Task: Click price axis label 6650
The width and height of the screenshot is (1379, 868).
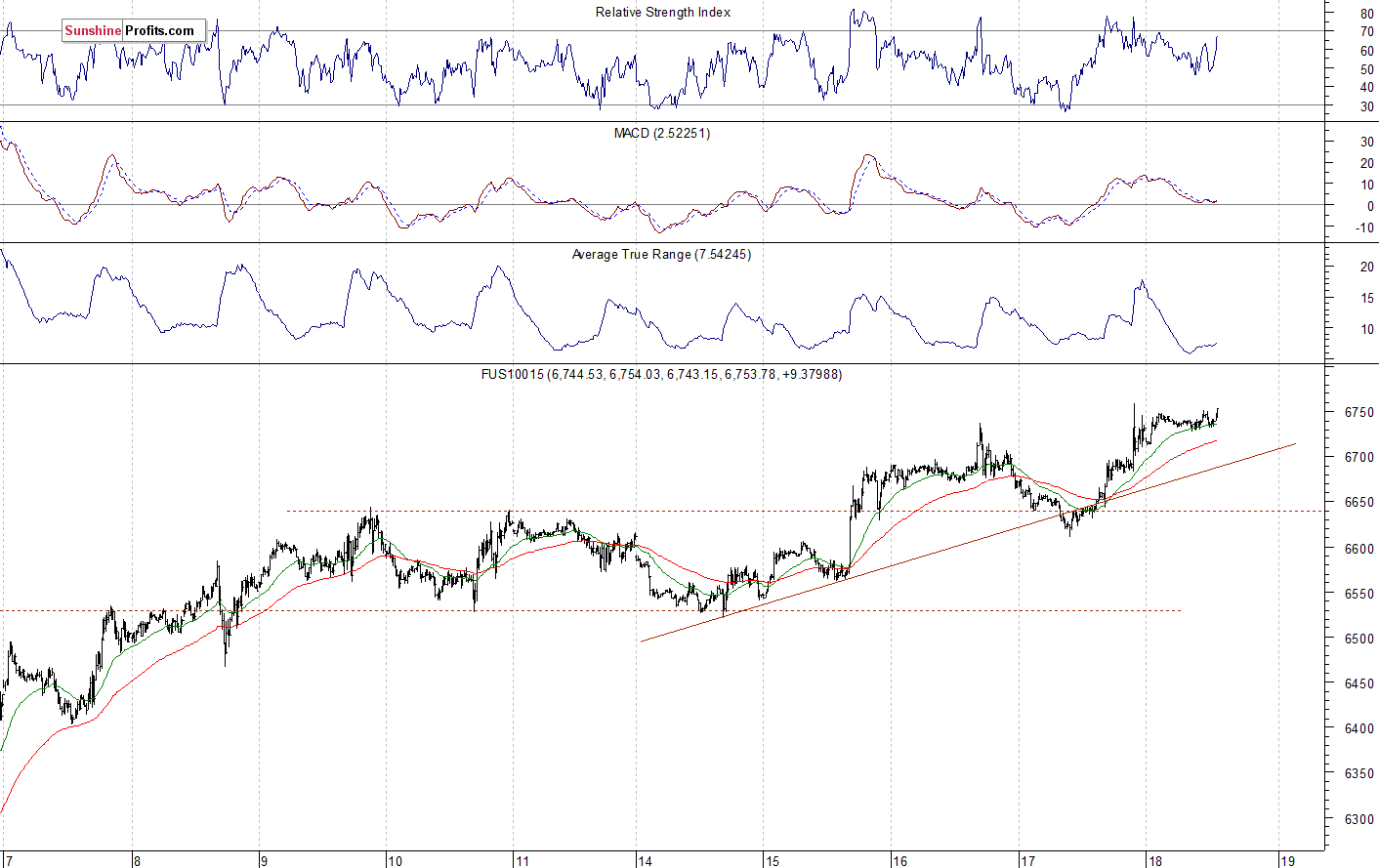Action: click(1359, 503)
